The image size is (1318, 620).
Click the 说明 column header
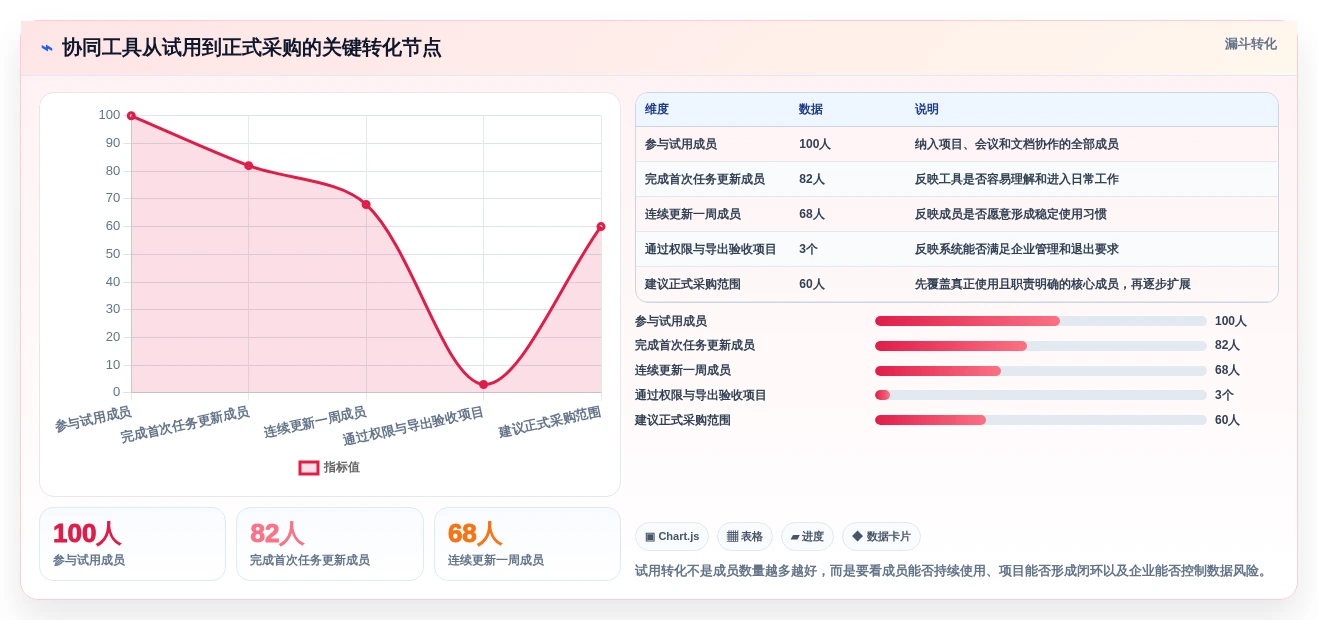pyautogui.click(x=927, y=110)
